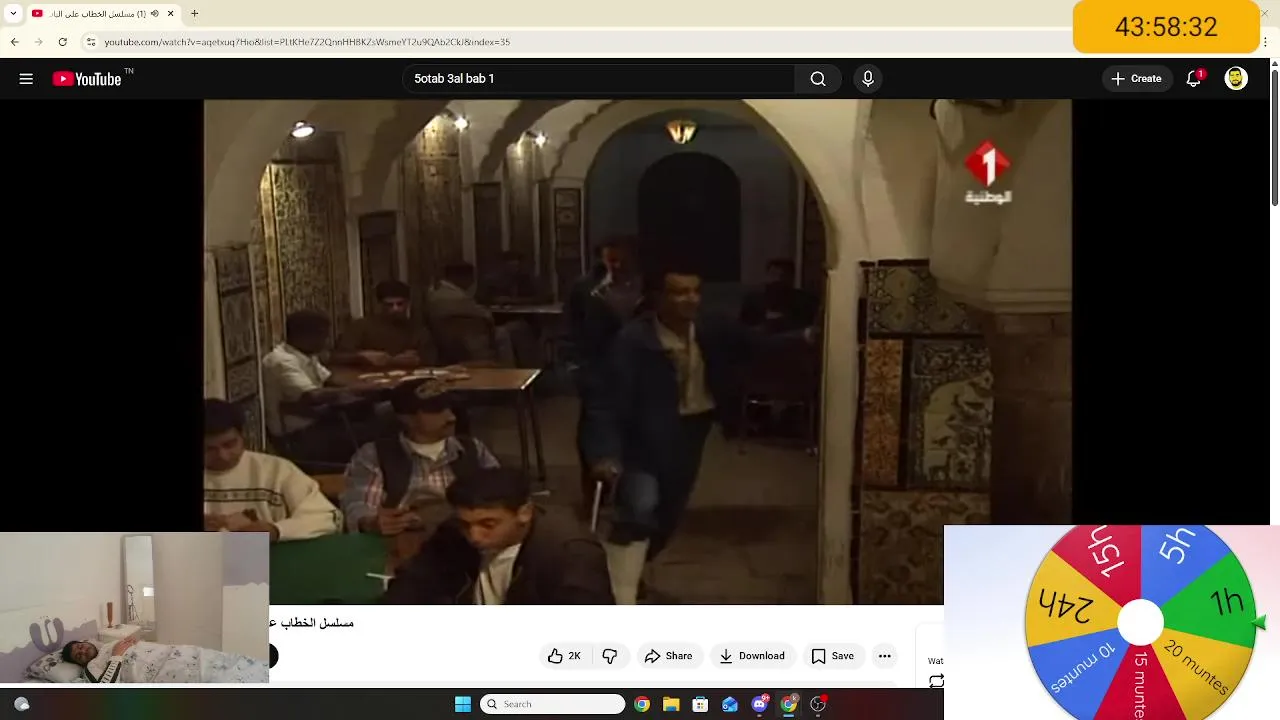Open the notifications bell
The height and width of the screenshot is (720, 1280).
pos(1193,79)
